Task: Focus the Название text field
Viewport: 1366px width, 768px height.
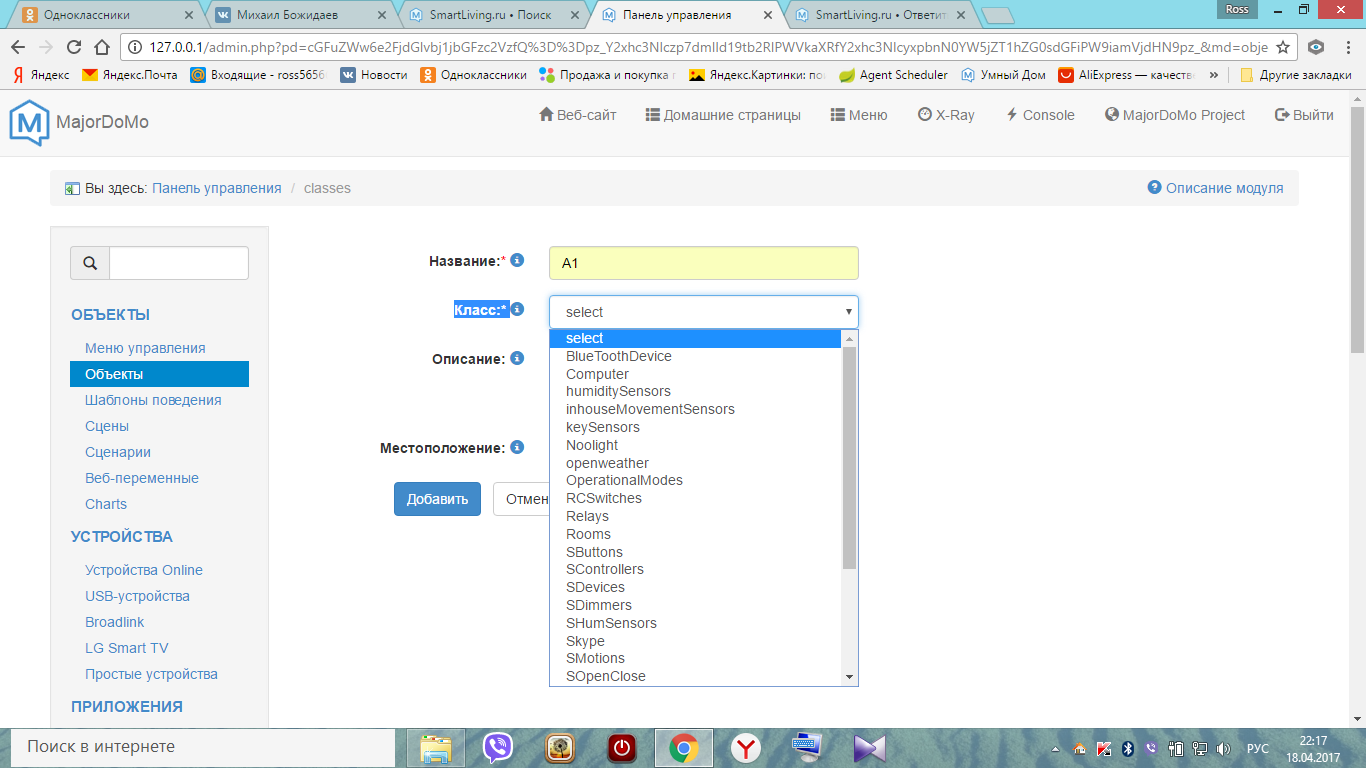Action: 704,263
